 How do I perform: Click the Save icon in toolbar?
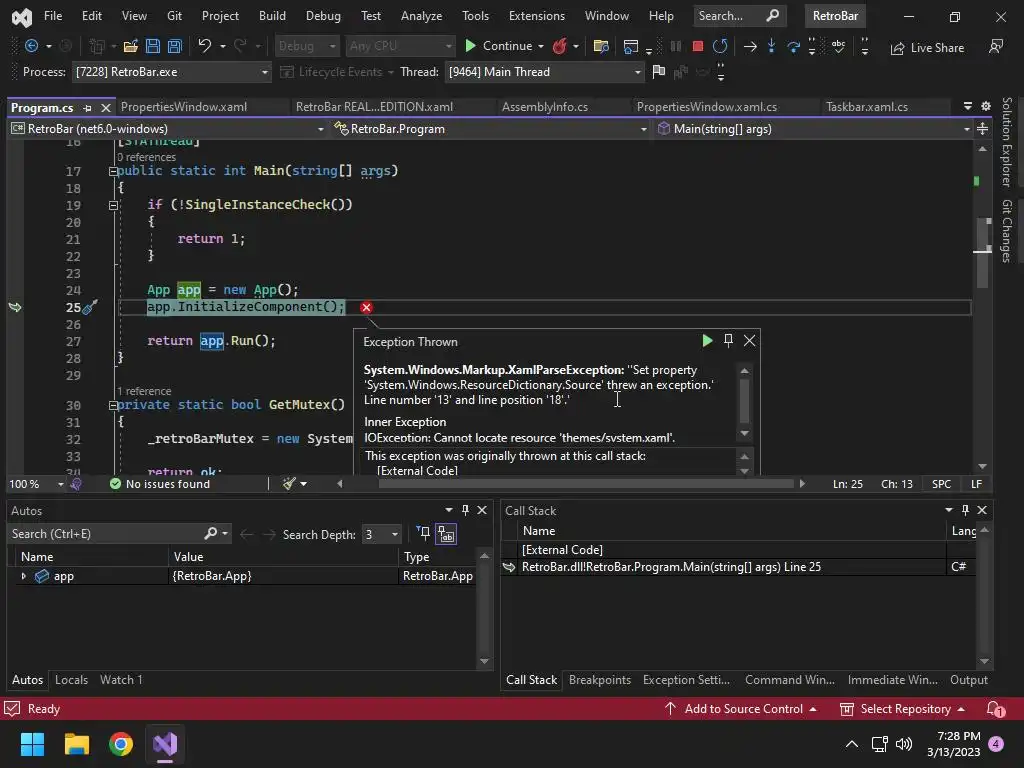pyautogui.click(x=153, y=46)
